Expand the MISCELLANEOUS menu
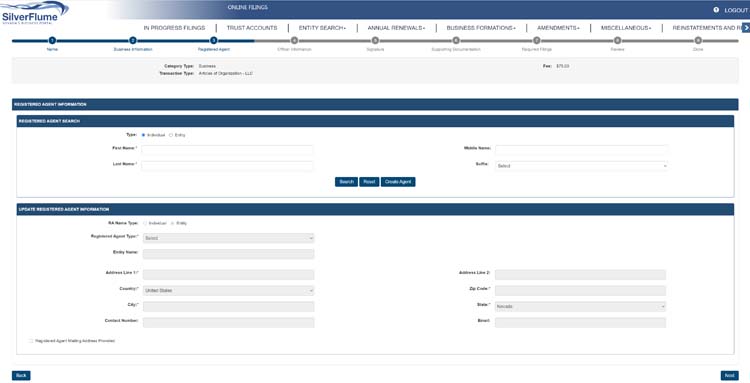Viewport: 750px width, 383px height. (626, 28)
